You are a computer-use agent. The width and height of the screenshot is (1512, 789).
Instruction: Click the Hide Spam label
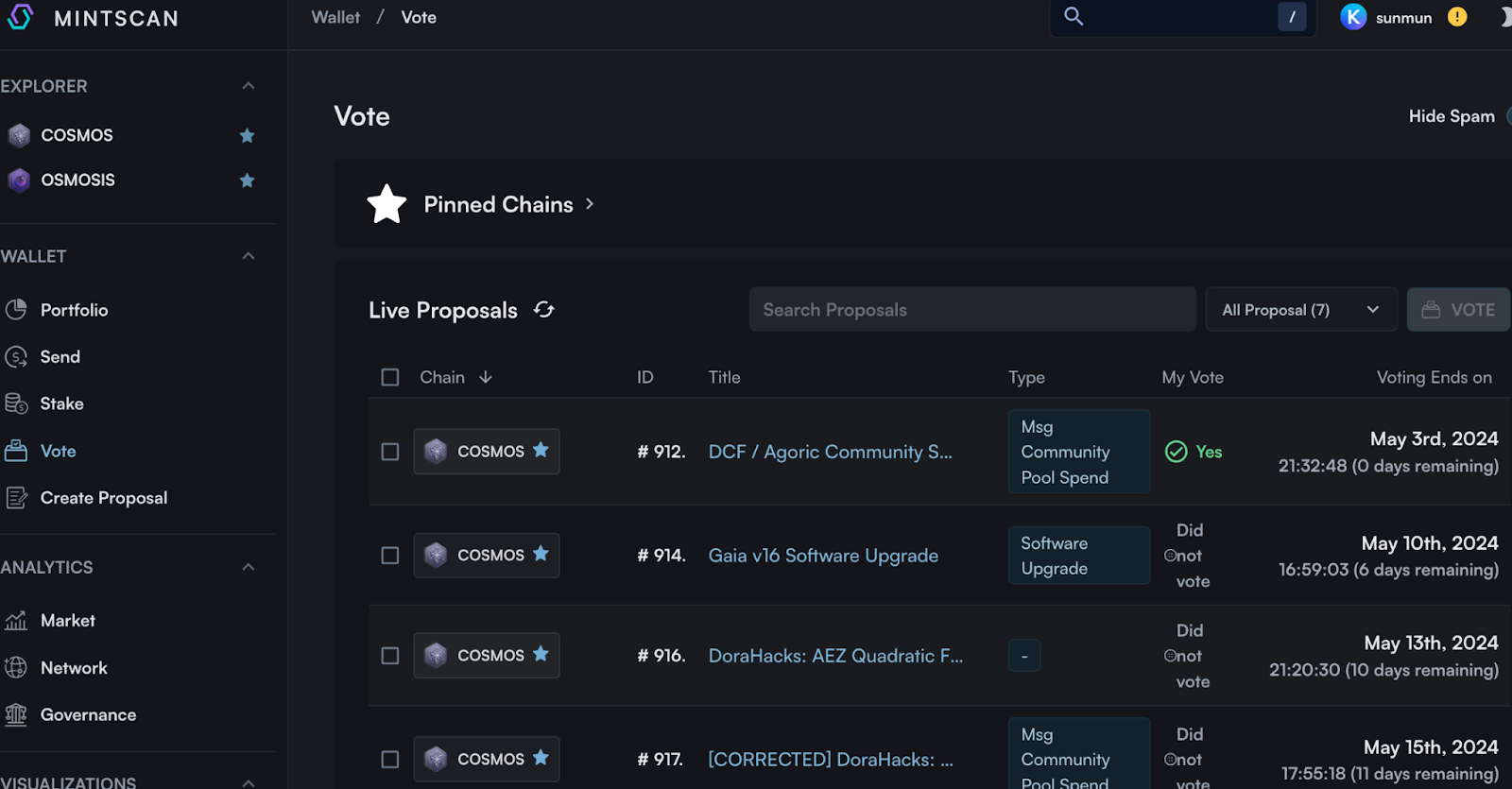click(x=1452, y=116)
